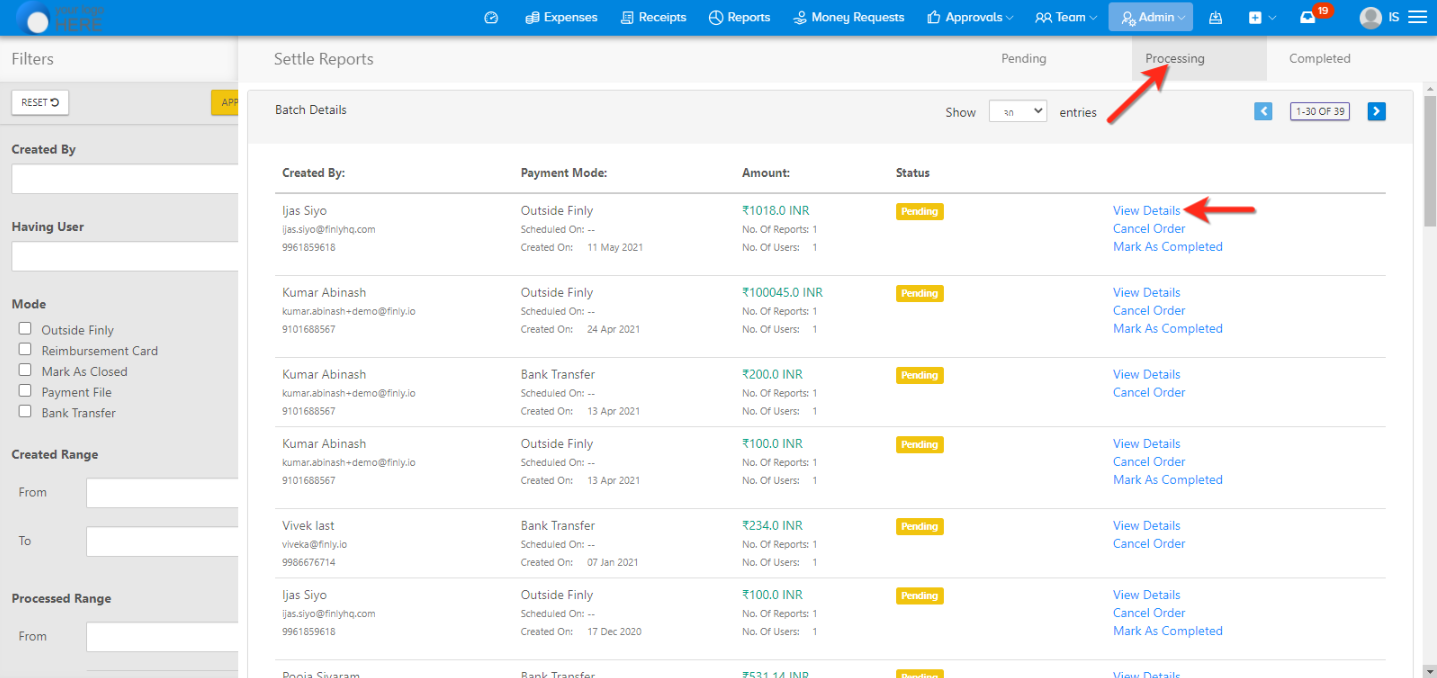Click the user avatar labeled IS

[x=1371, y=17]
